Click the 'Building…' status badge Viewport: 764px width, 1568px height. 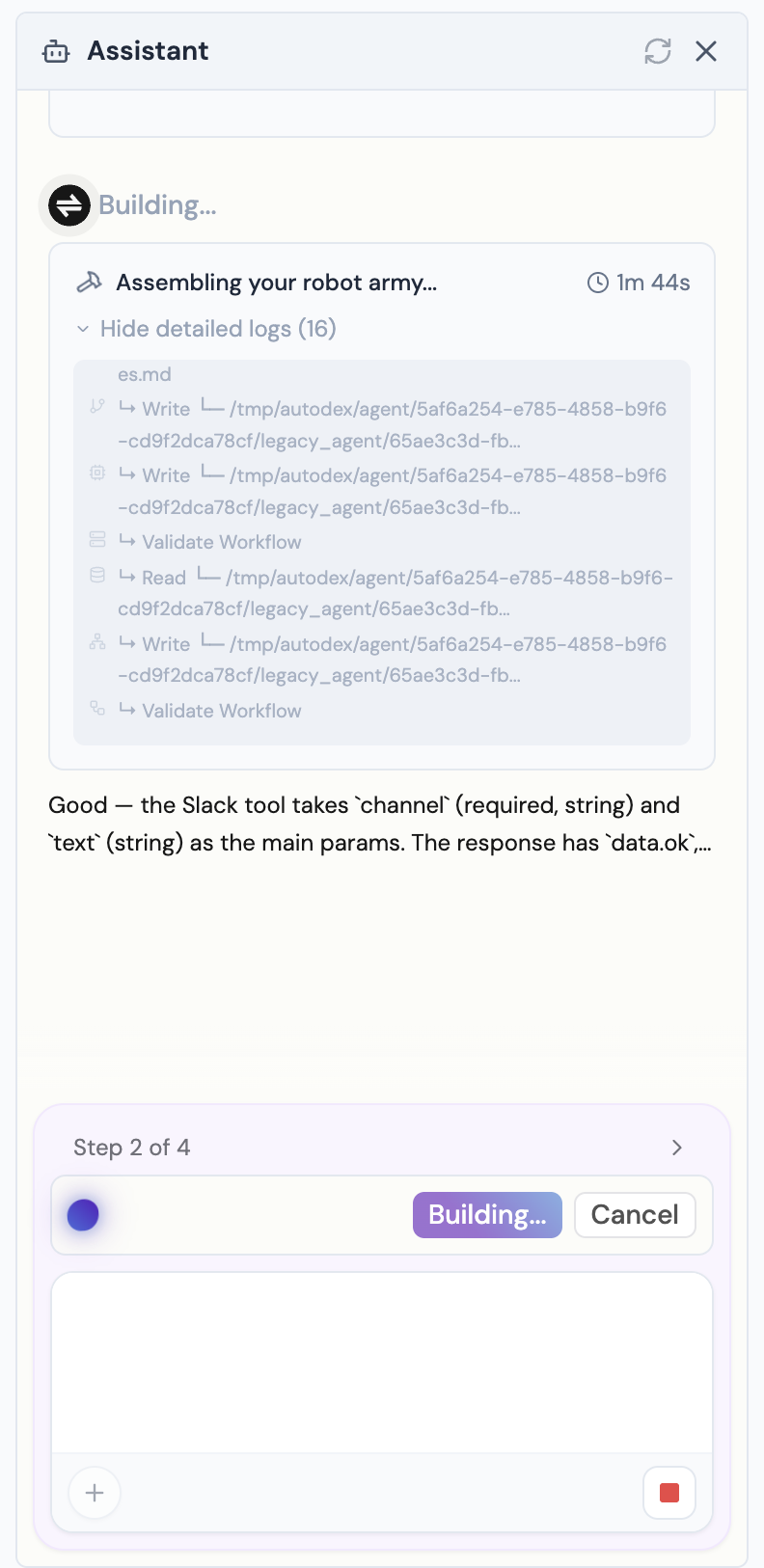(487, 1215)
